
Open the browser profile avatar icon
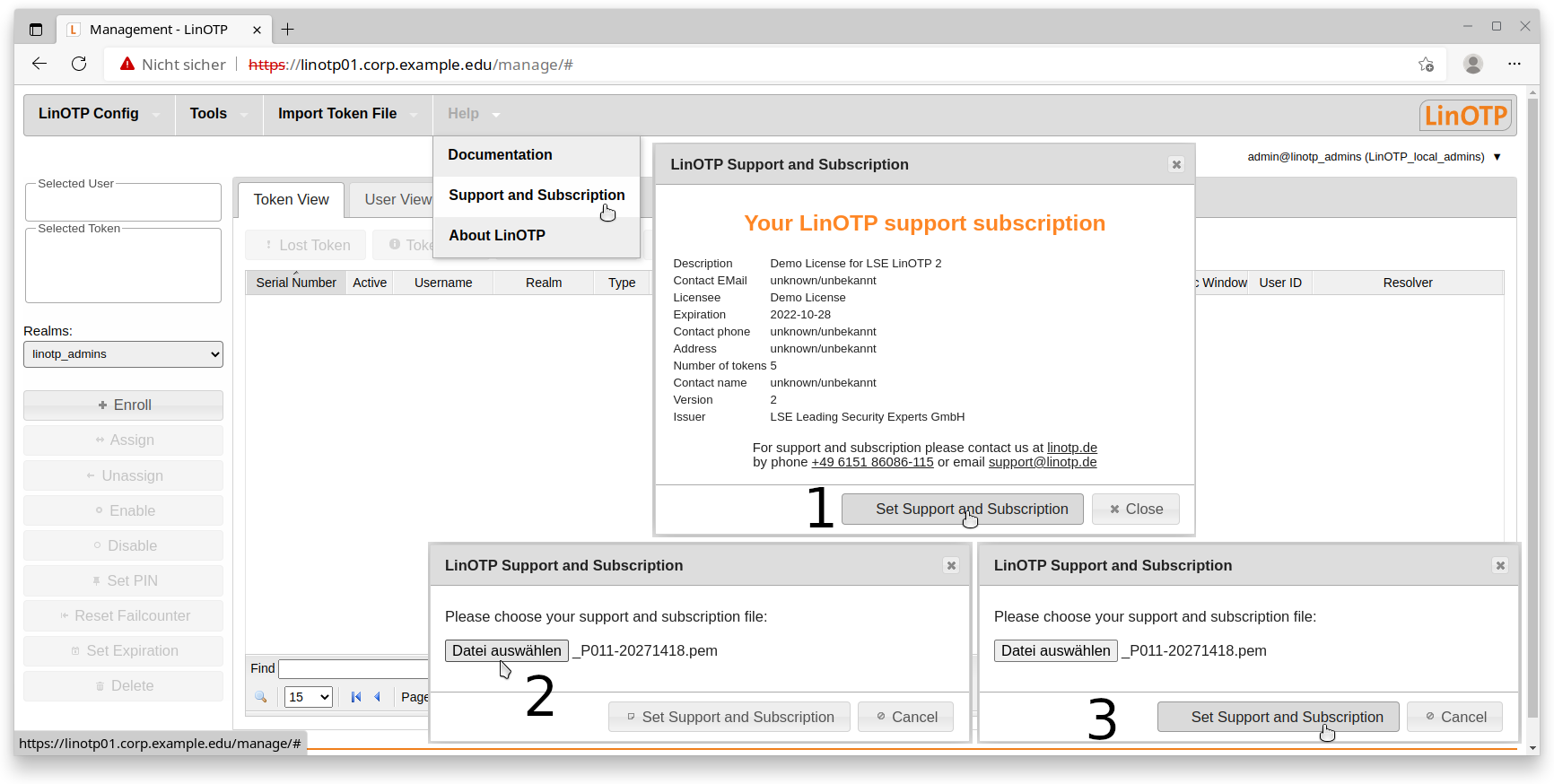(x=1472, y=64)
